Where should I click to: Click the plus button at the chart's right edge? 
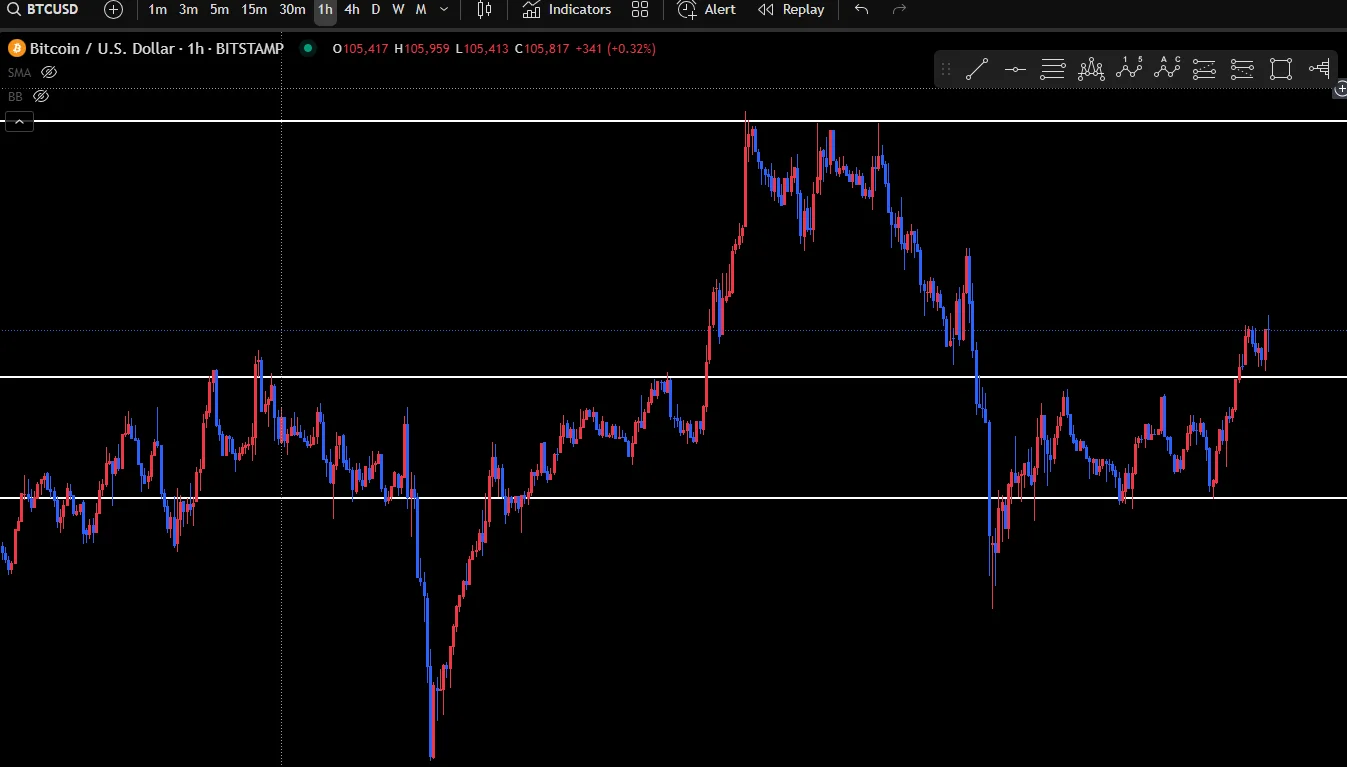(x=1341, y=89)
